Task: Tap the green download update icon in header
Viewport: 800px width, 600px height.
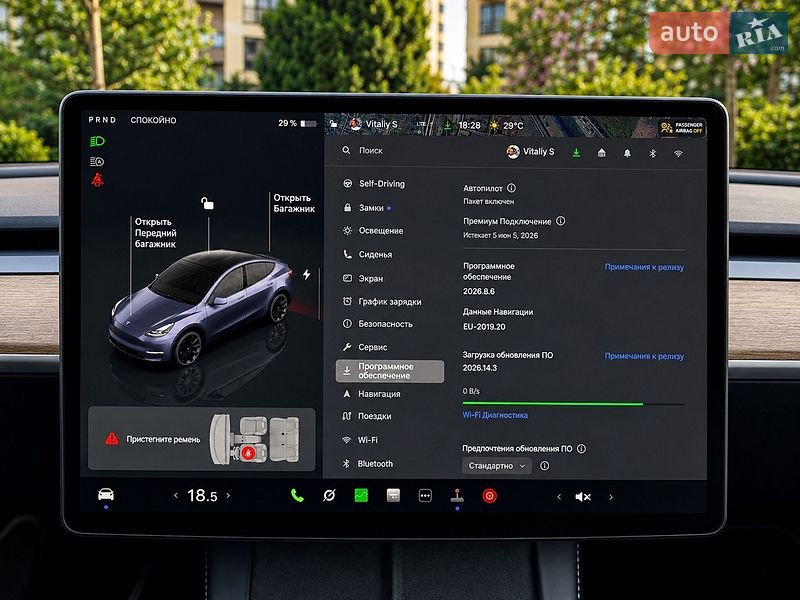Action: click(x=576, y=153)
